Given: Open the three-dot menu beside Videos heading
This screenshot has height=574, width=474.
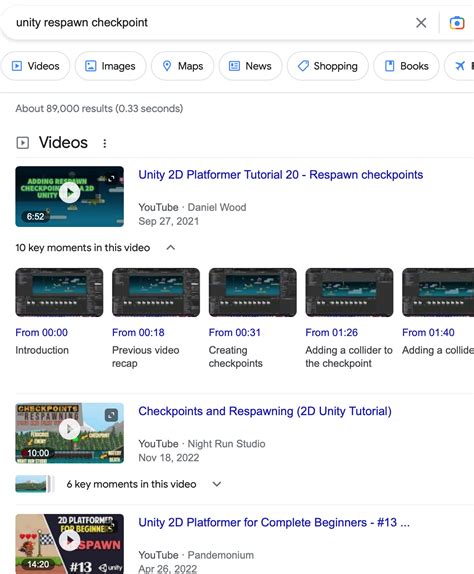Looking at the screenshot, I should 105,143.
